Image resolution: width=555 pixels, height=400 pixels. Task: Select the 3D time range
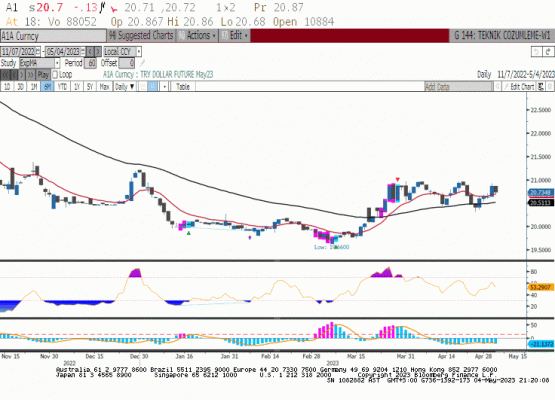(x=20, y=87)
